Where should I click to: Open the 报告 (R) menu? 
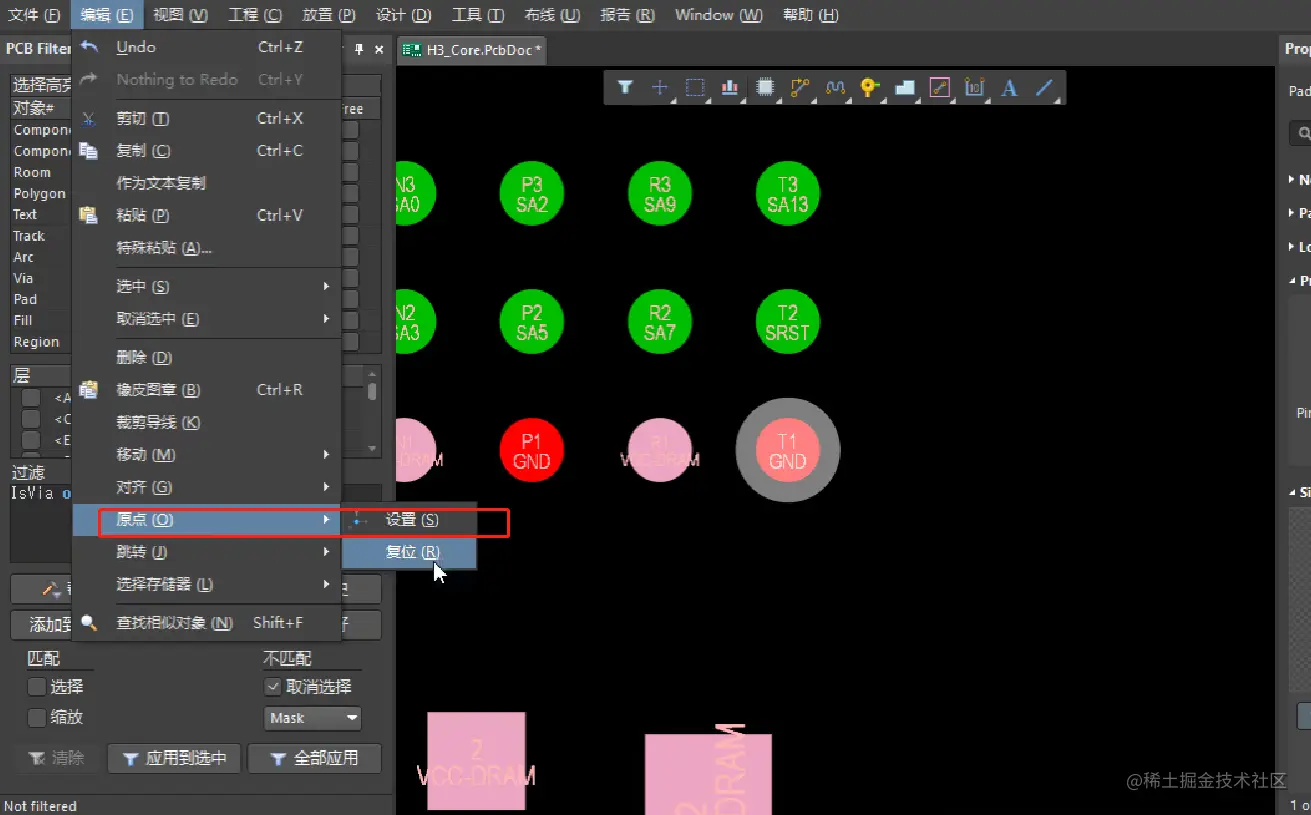click(x=627, y=15)
